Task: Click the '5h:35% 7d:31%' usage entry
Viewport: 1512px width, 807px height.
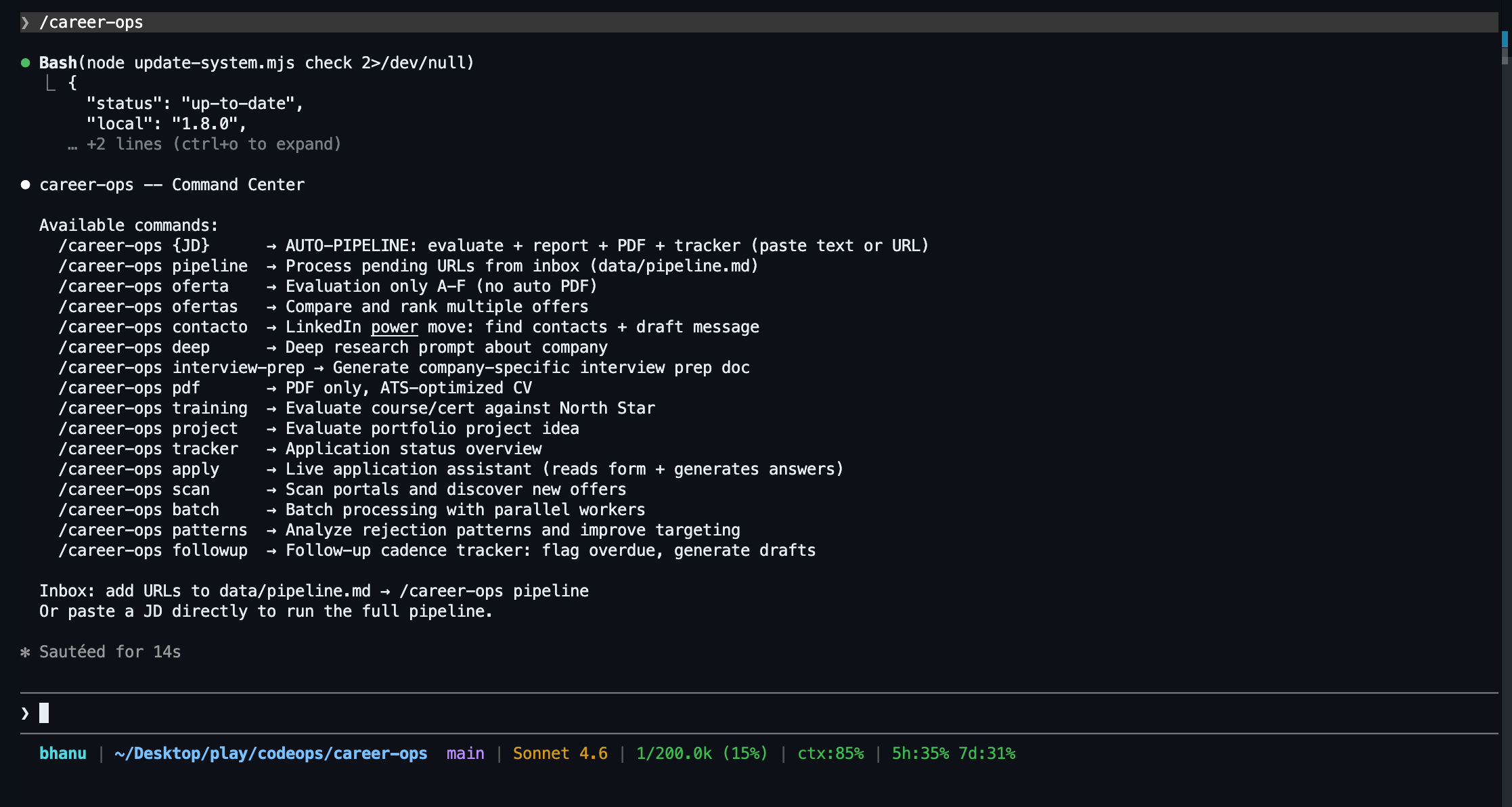Action: [x=954, y=754]
